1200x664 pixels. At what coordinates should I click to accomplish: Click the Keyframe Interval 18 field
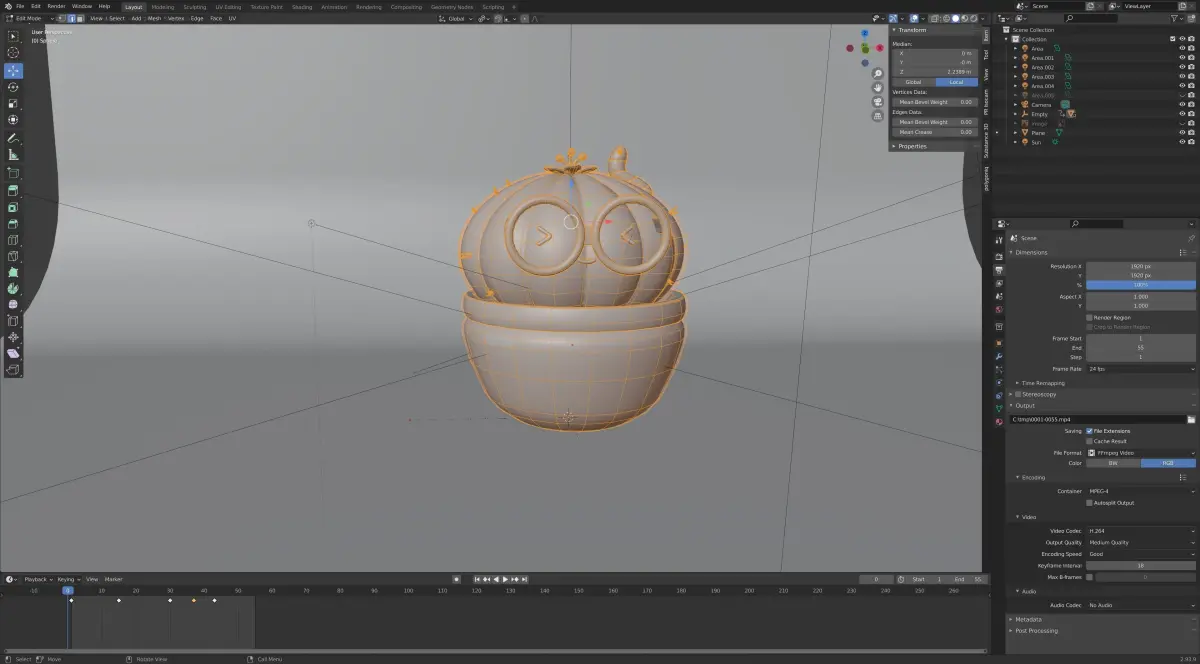coord(1141,565)
